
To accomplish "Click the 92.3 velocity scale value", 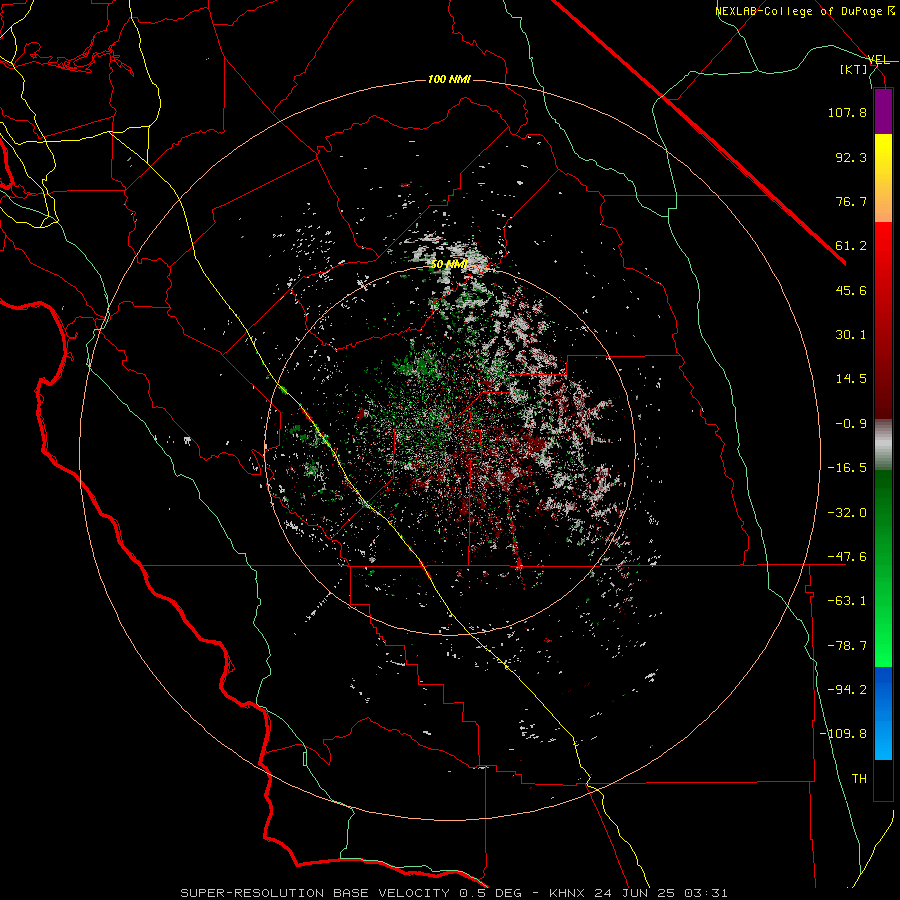I will (x=851, y=157).
